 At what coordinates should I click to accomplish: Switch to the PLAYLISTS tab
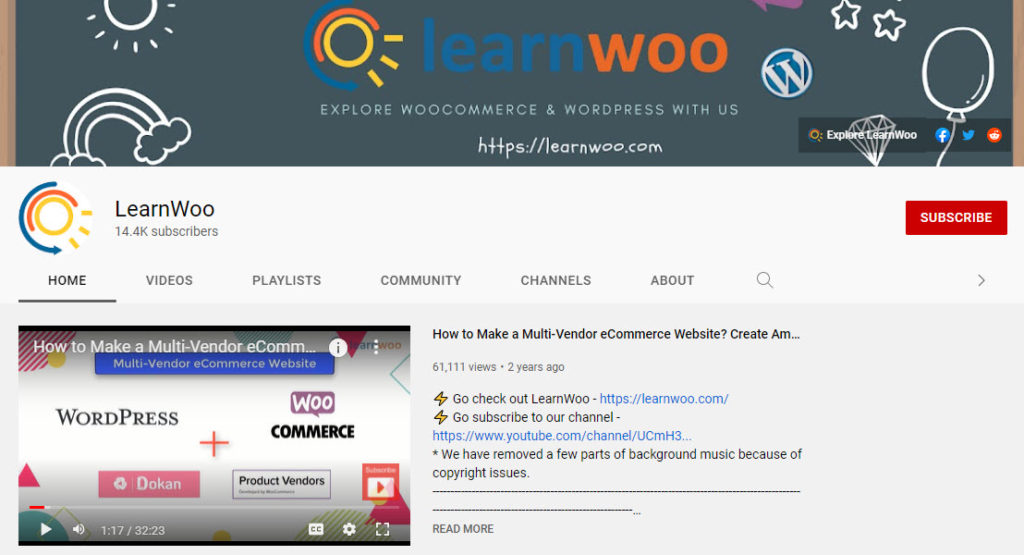(287, 281)
